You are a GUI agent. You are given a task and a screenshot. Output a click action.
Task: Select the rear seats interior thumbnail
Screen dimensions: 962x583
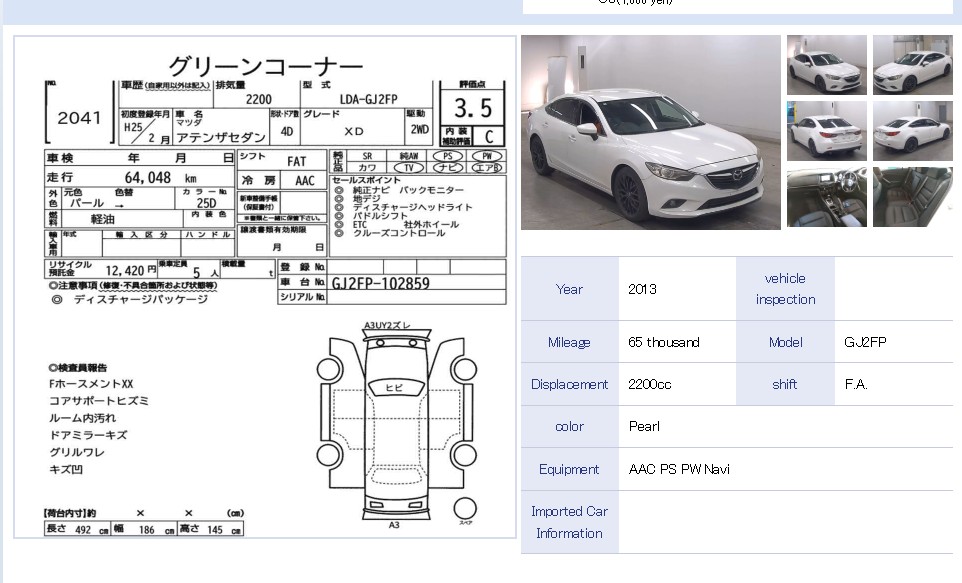pos(912,198)
